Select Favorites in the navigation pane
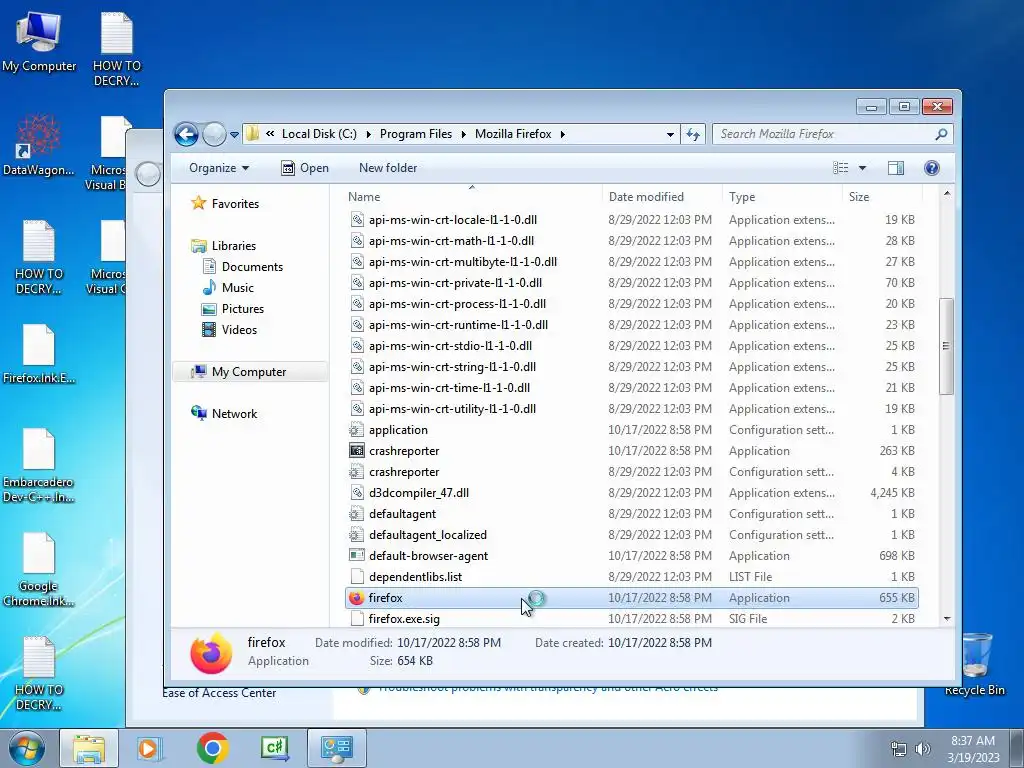This screenshot has height=768, width=1024. pos(225,204)
